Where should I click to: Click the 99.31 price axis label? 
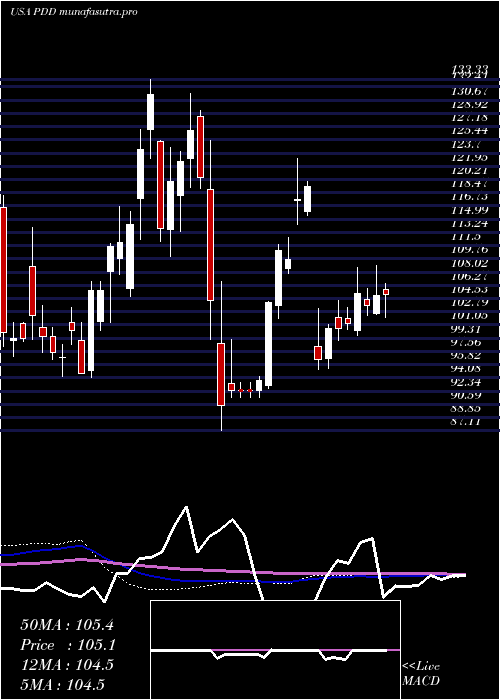(467, 329)
